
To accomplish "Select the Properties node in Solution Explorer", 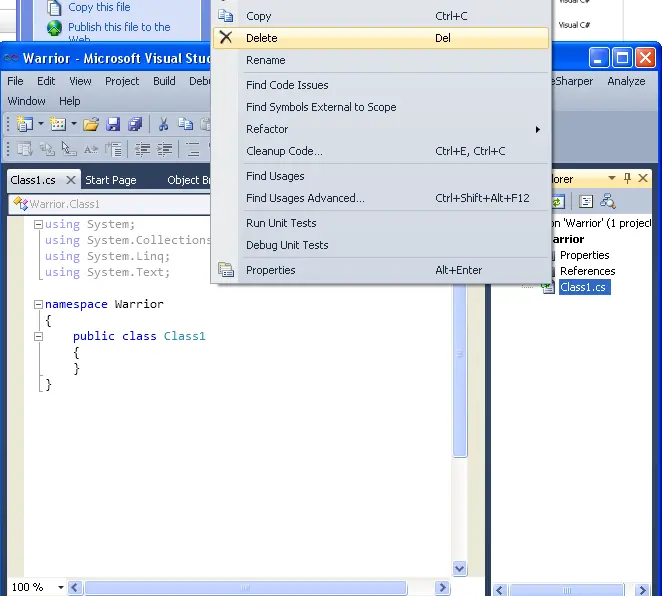I will (584, 255).
